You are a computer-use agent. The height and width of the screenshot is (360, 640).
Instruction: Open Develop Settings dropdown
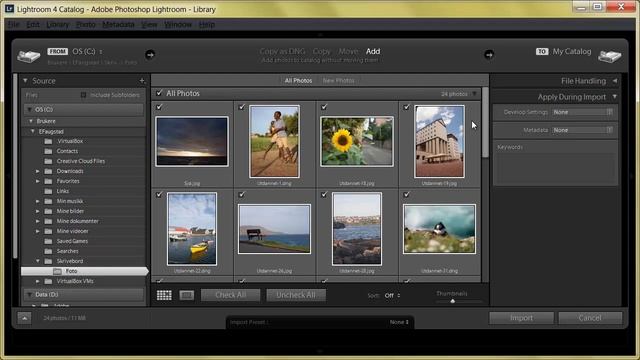coord(582,112)
